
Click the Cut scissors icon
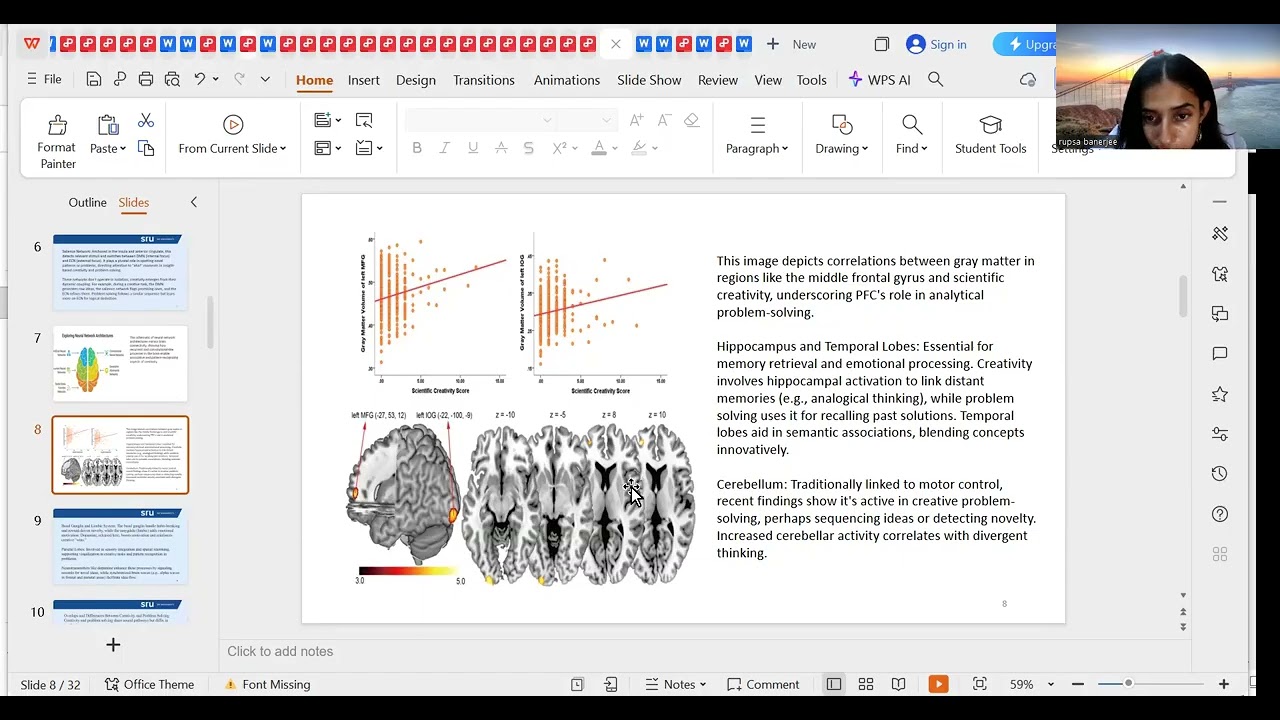(146, 120)
